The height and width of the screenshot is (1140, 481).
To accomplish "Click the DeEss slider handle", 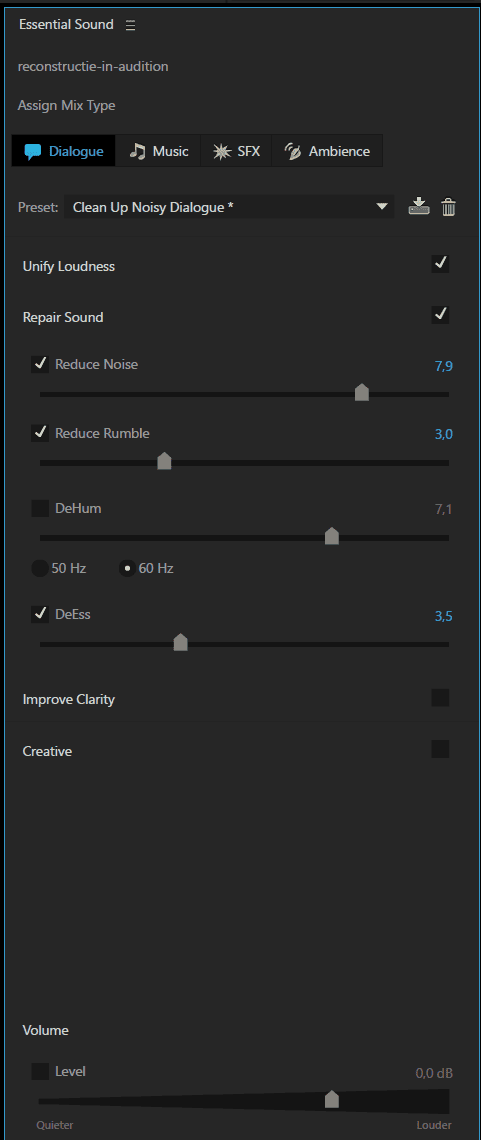I will click(181, 643).
